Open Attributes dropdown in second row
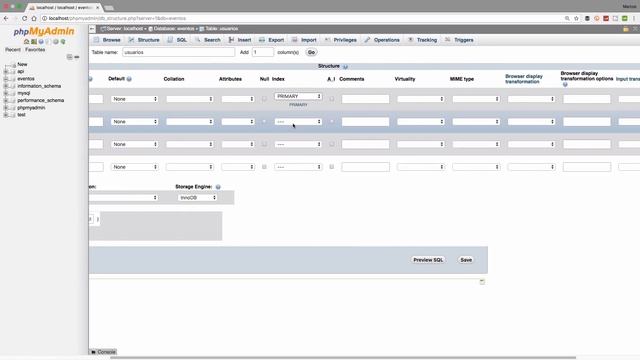 coord(238,122)
